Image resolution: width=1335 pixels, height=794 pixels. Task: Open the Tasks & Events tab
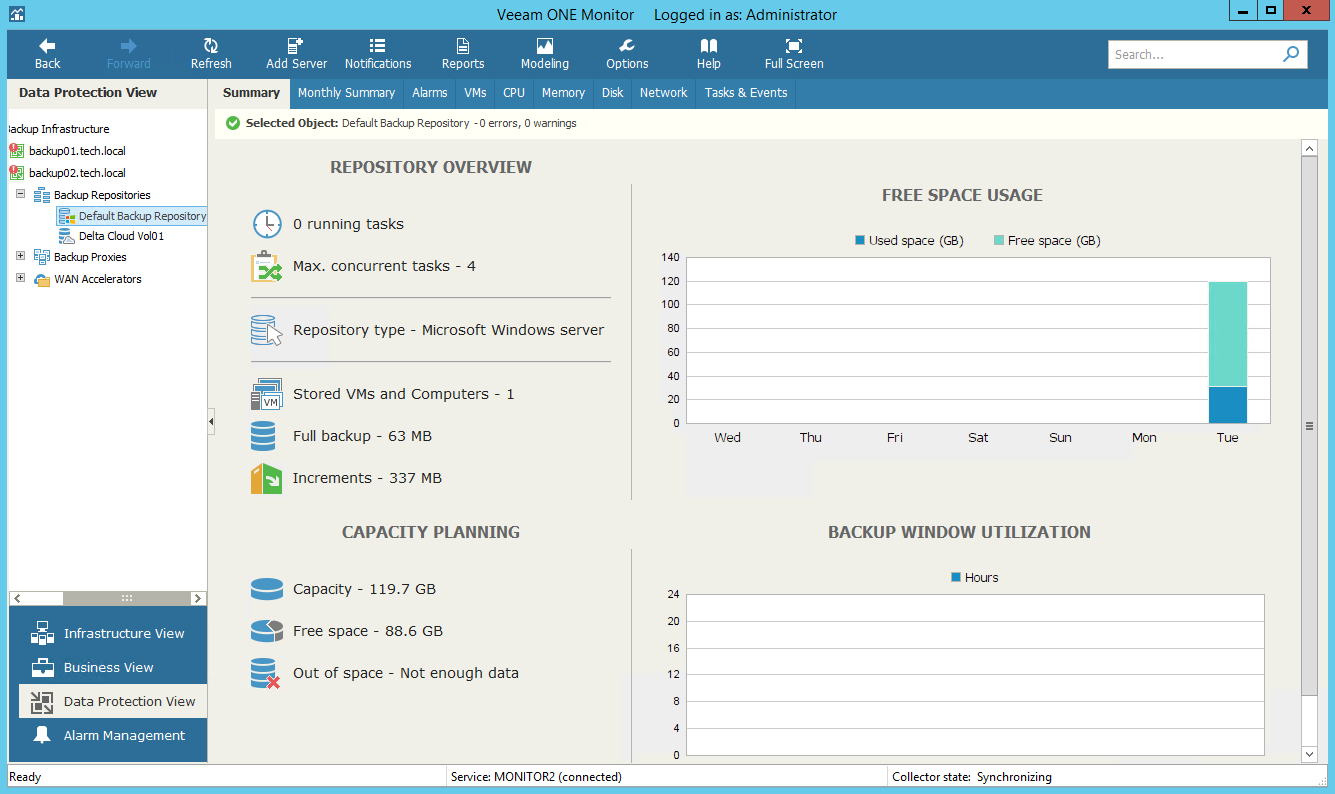[746, 93]
